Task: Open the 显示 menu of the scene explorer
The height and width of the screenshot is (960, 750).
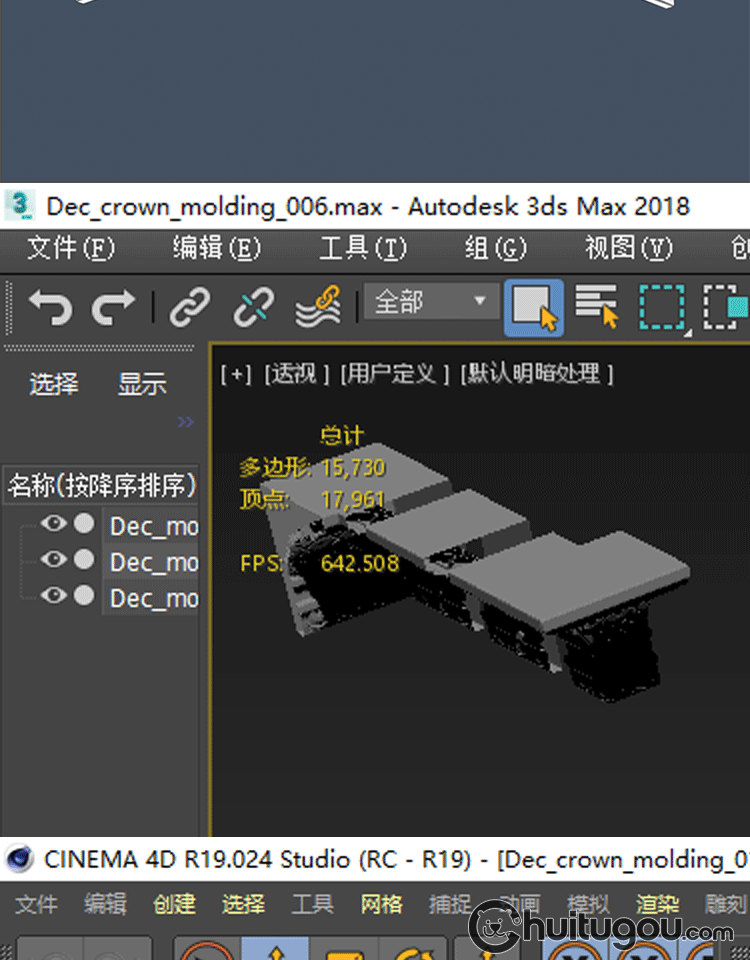Action: coord(142,384)
